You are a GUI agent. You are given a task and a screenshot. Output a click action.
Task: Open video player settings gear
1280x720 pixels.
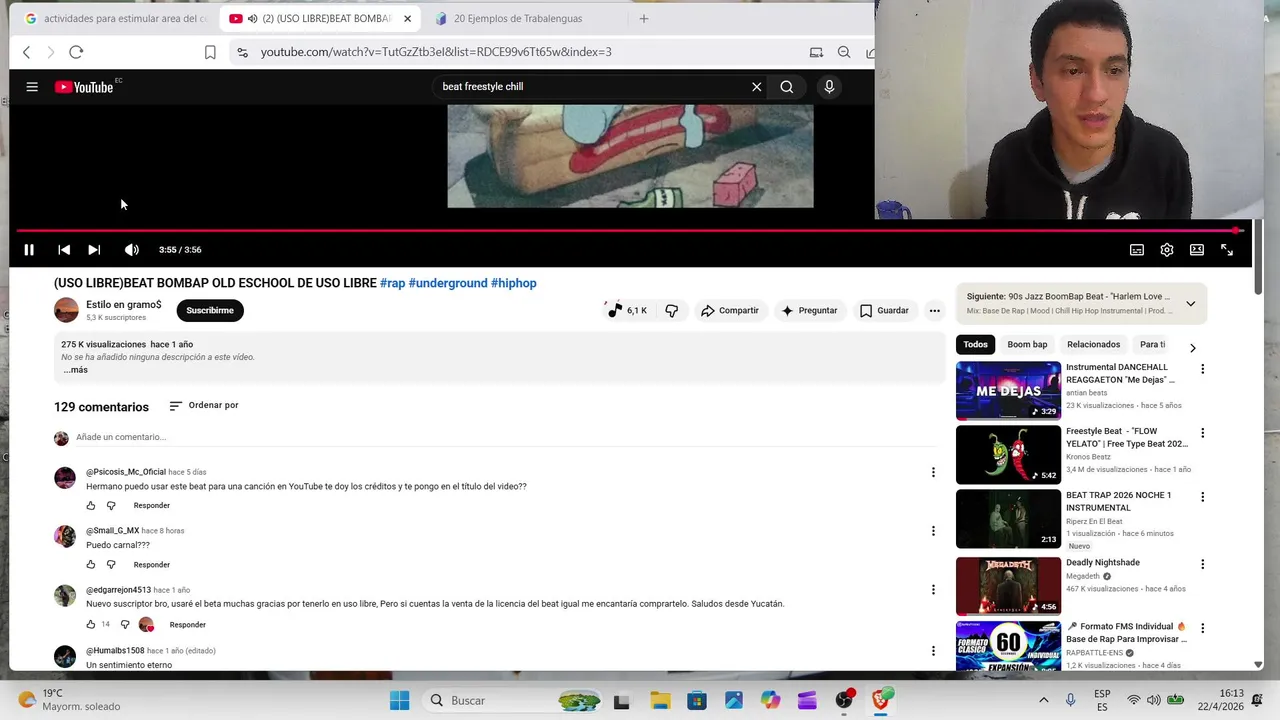pyautogui.click(x=1167, y=250)
